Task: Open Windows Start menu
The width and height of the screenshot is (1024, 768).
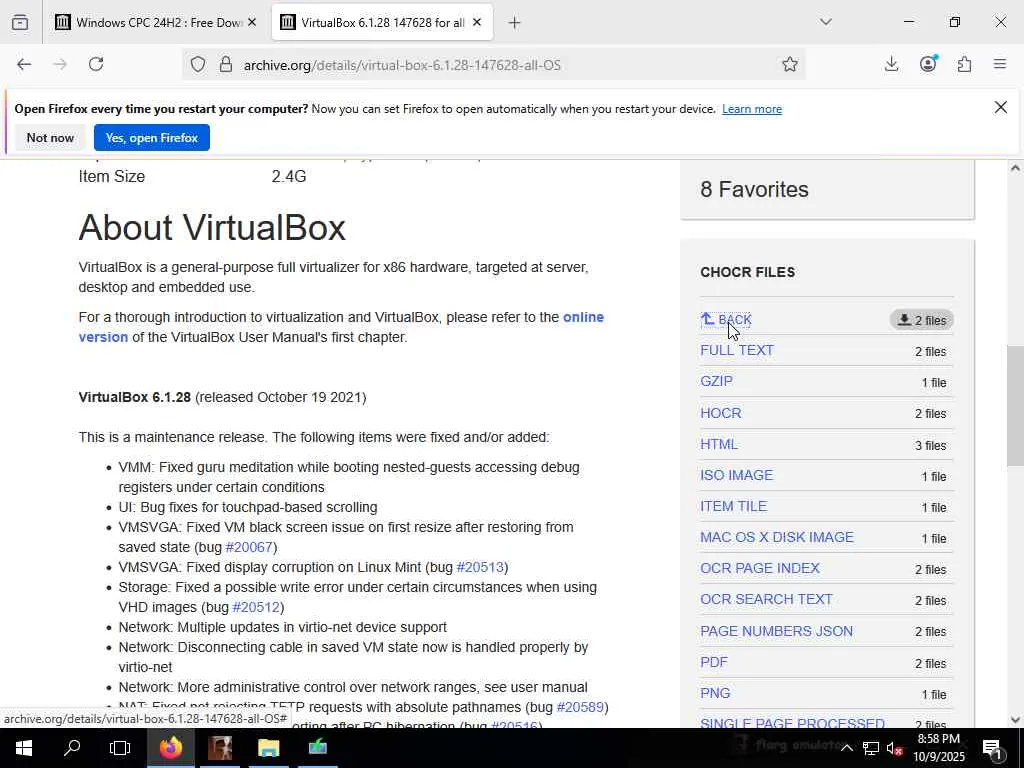Action: tap(24, 748)
